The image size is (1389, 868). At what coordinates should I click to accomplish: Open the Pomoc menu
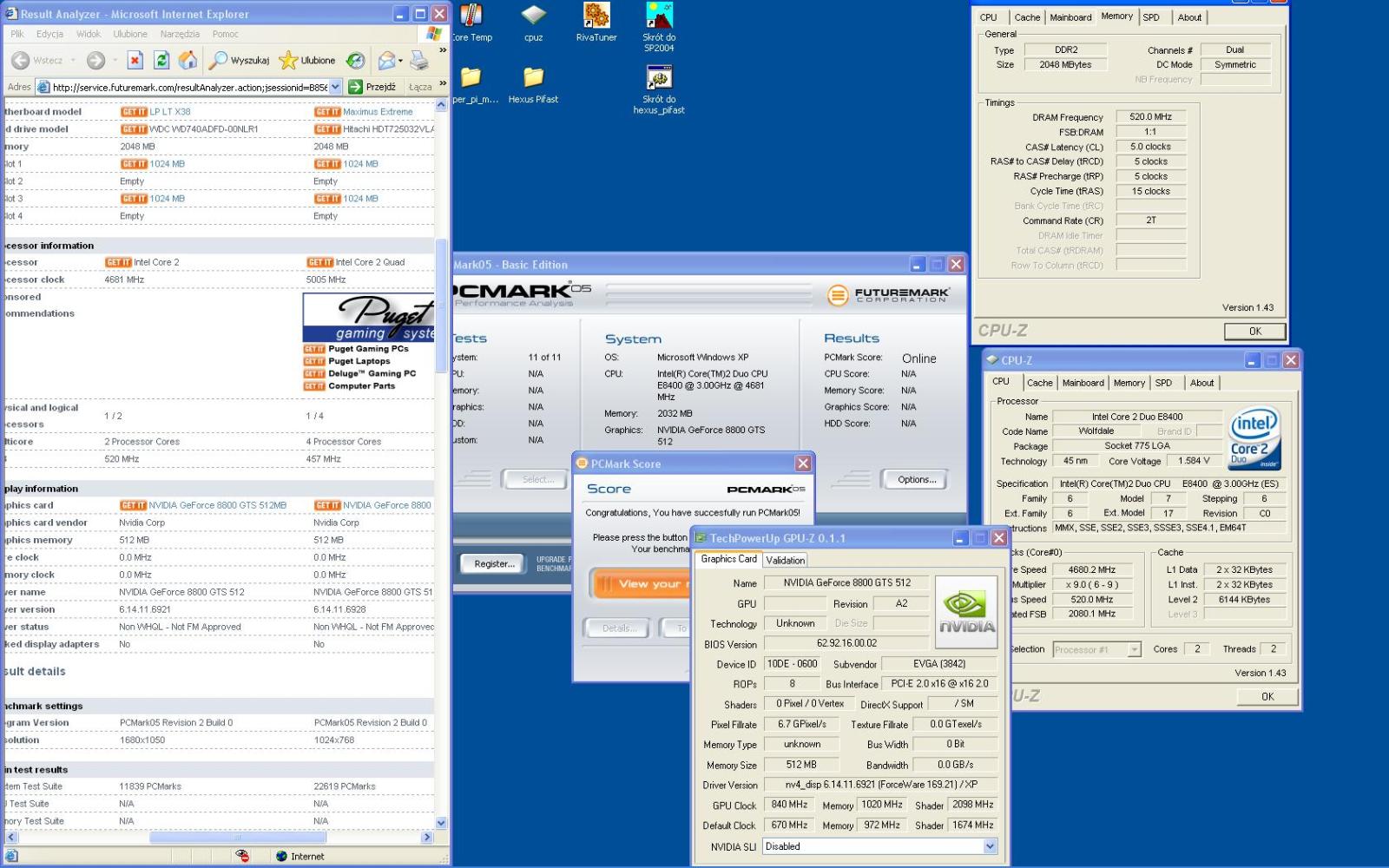[225, 34]
